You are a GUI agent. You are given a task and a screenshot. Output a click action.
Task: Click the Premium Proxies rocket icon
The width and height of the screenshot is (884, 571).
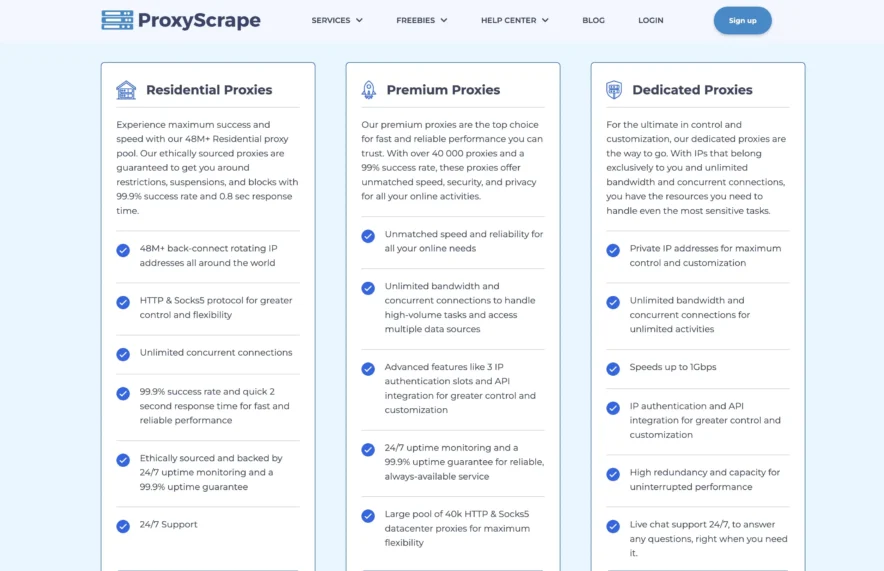[x=369, y=90]
